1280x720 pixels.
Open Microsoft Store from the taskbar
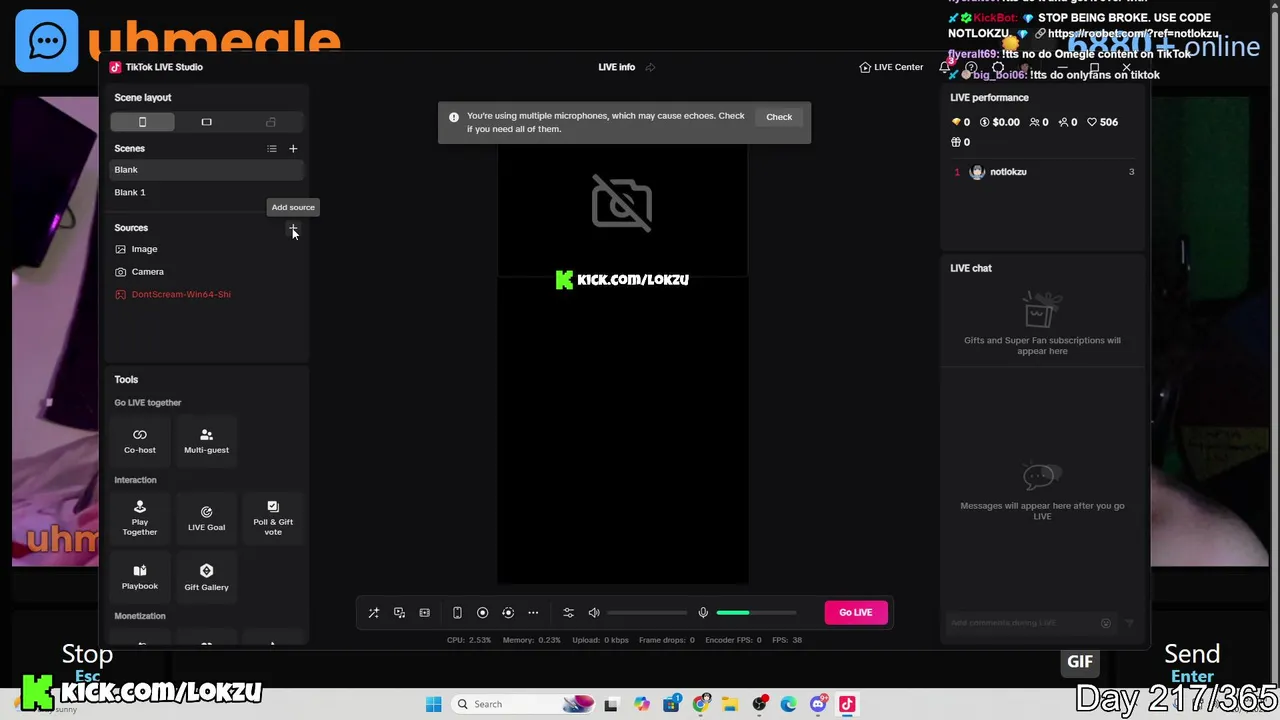pyautogui.click(x=671, y=704)
